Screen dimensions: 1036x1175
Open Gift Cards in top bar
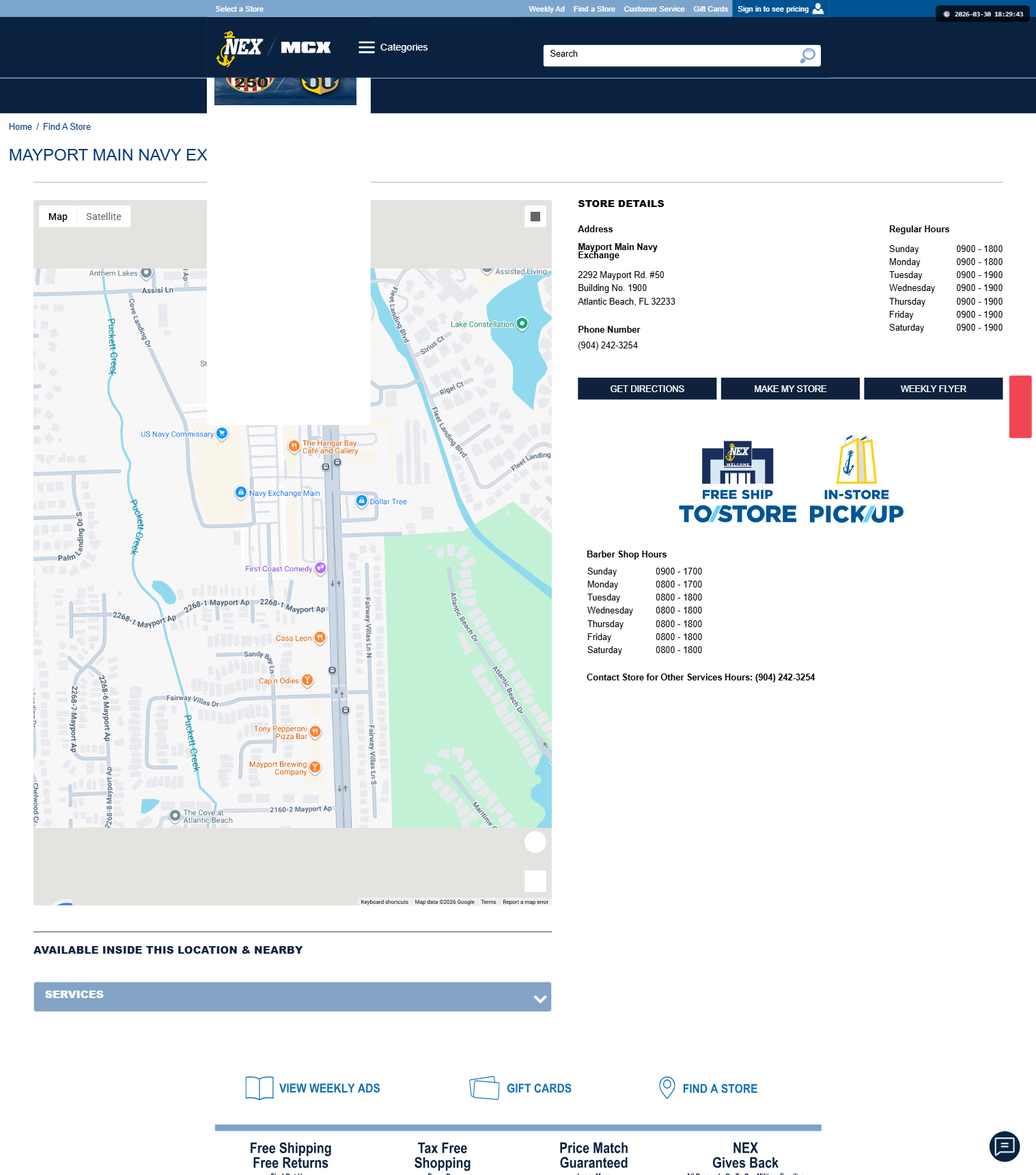coord(710,9)
